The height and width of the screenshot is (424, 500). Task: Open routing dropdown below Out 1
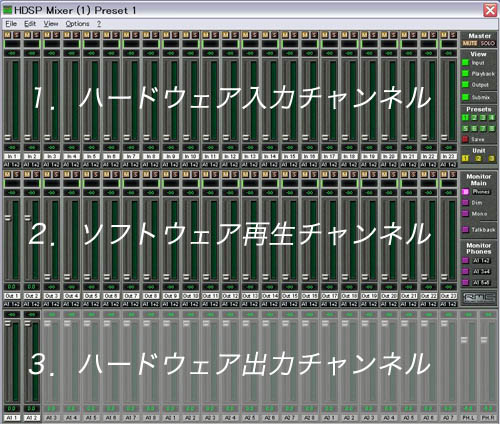coord(12,304)
